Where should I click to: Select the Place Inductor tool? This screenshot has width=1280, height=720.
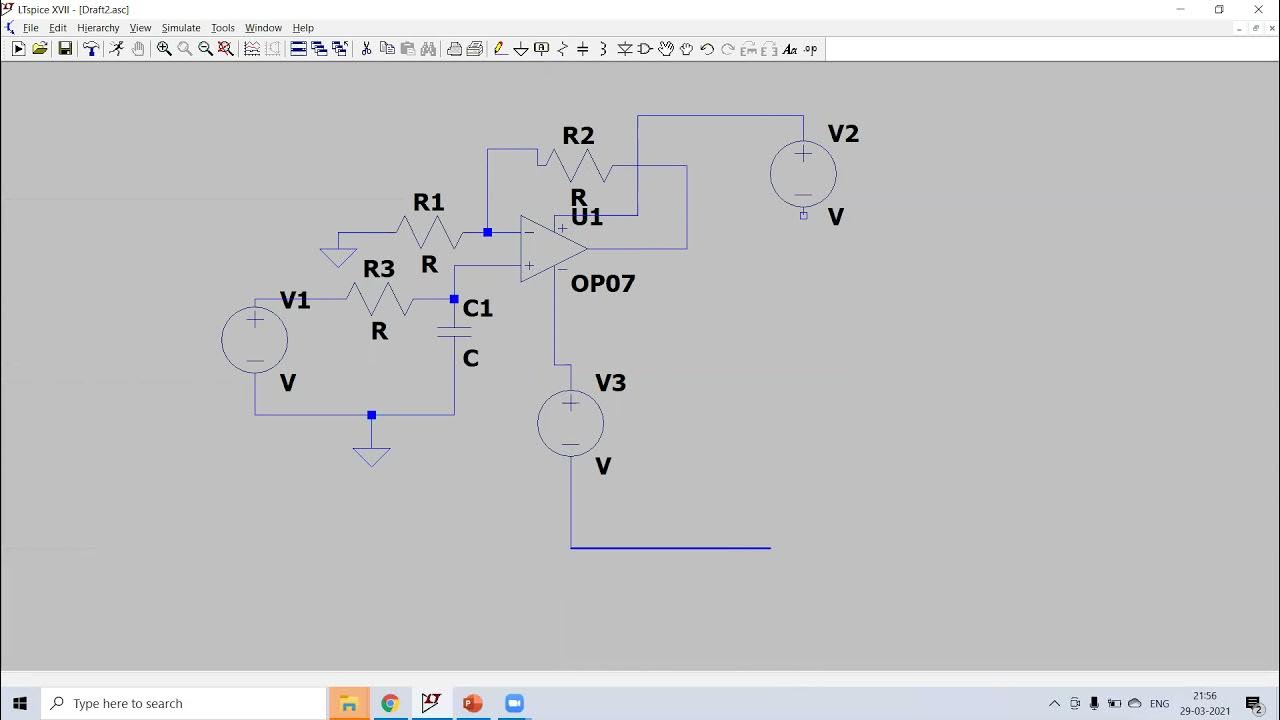click(603, 49)
